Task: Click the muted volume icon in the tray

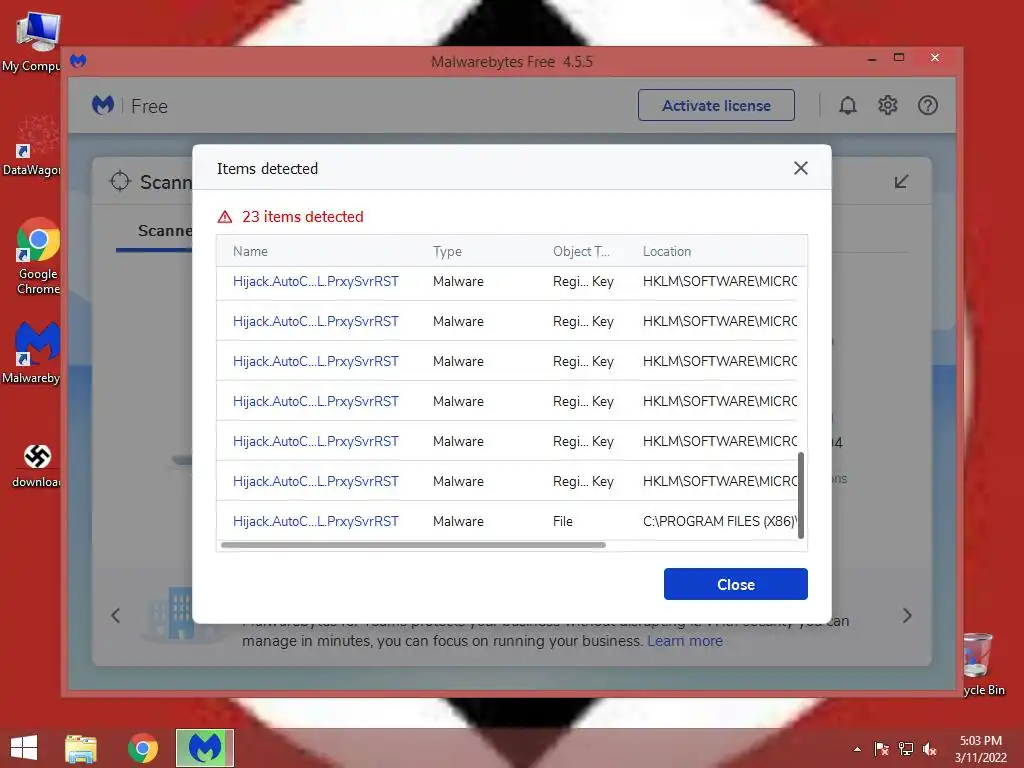Action: (x=929, y=749)
